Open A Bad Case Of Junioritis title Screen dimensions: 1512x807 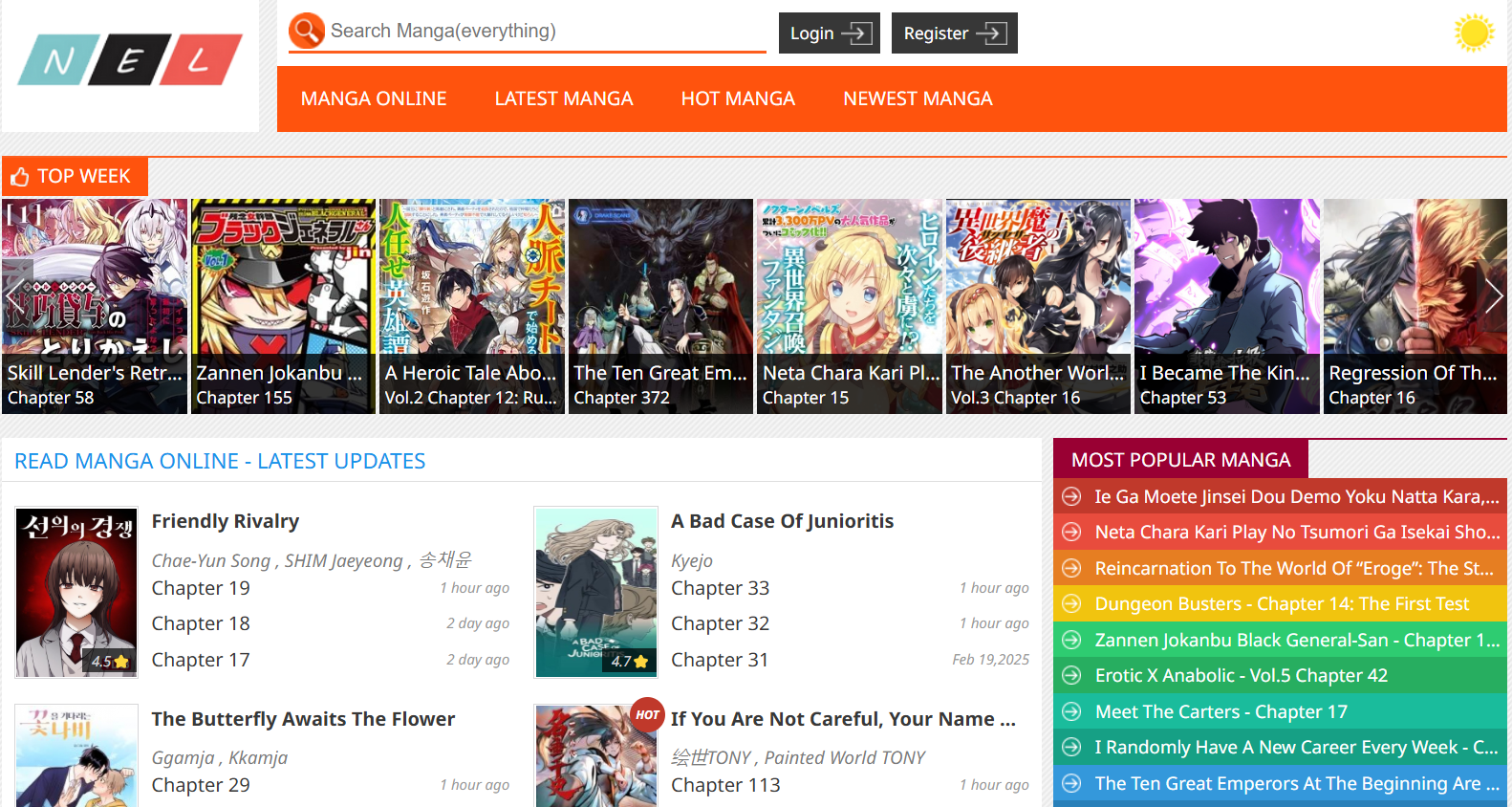tap(782, 521)
